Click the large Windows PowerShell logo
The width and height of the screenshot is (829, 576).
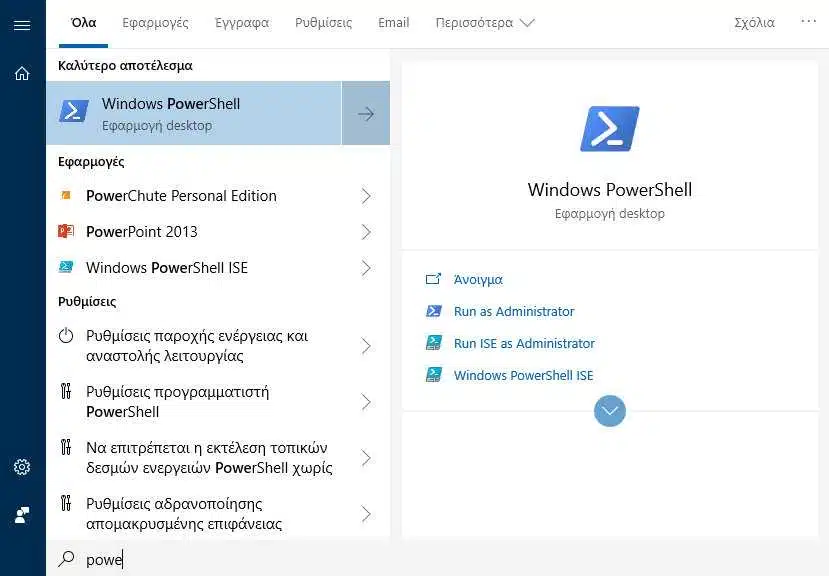coord(610,129)
